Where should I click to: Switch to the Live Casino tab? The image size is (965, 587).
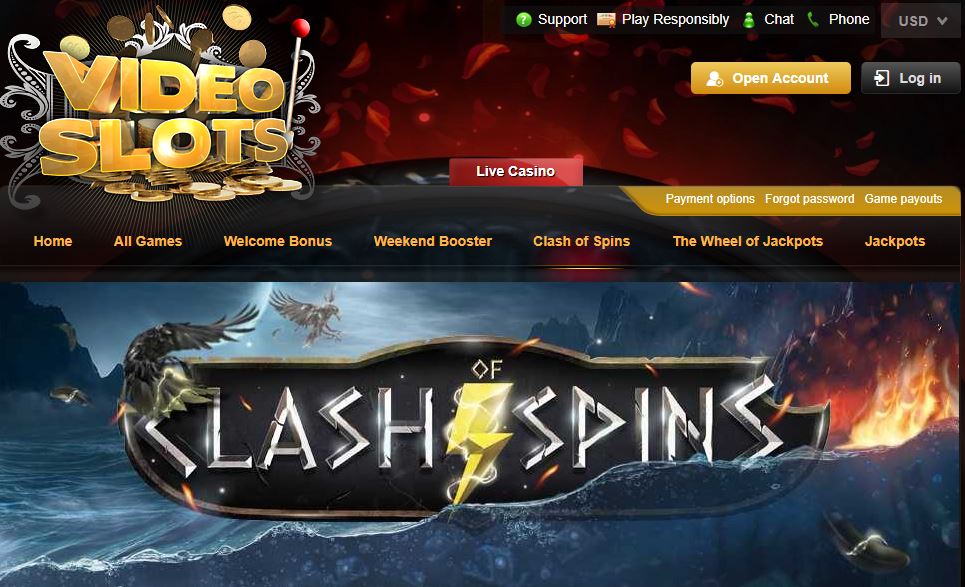pos(516,171)
